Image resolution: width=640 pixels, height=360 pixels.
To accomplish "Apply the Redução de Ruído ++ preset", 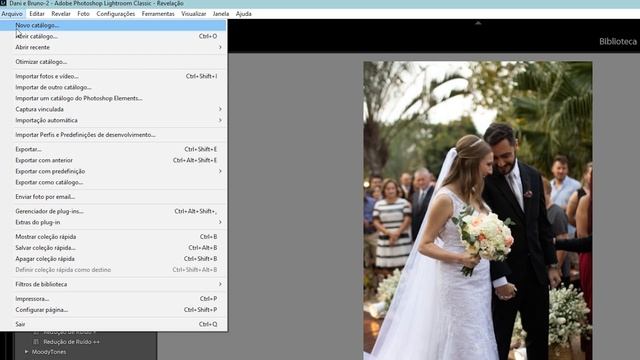I will coord(71,342).
